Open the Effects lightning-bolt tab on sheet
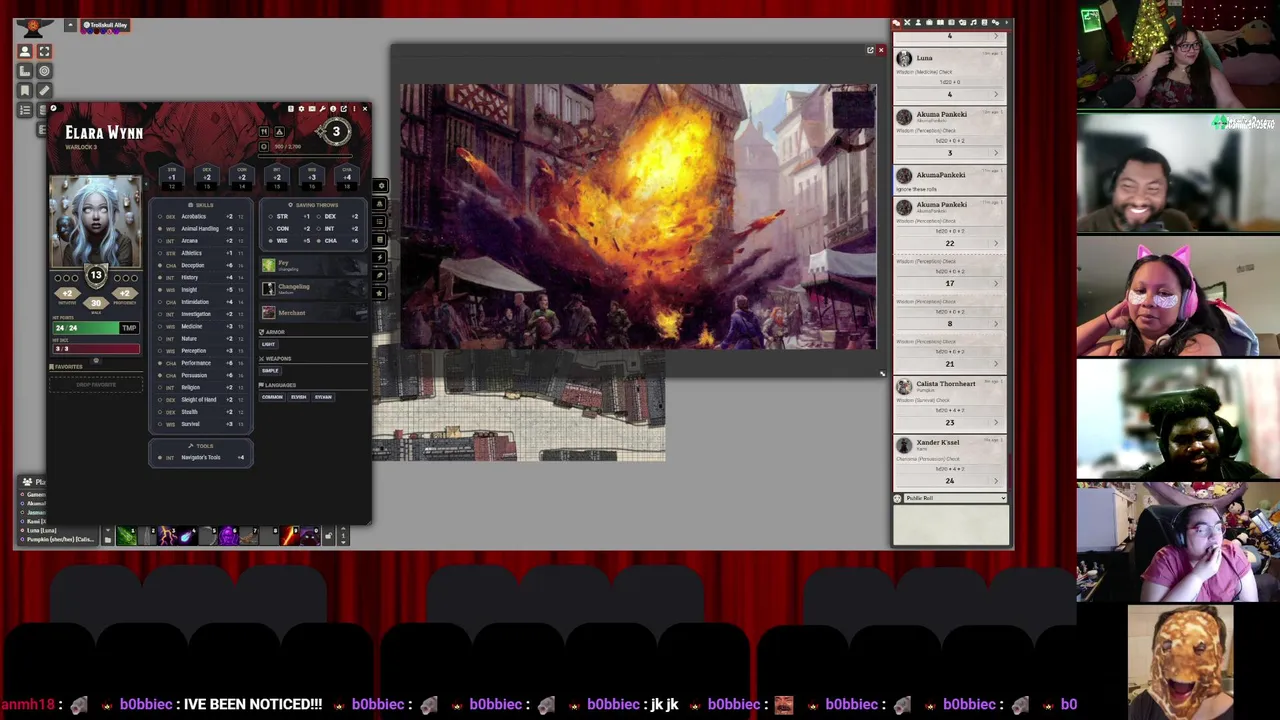This screenshot has width=1280, height=720. [x=382, y=258]
